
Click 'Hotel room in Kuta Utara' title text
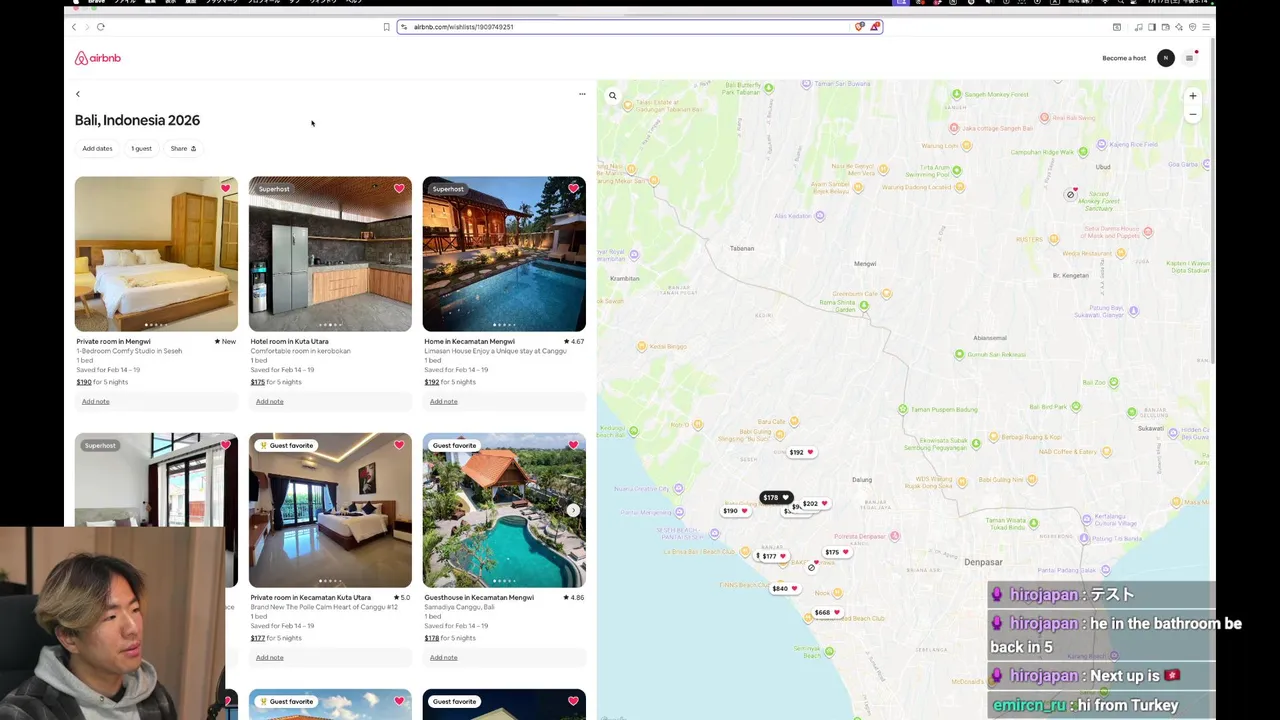click(x=290, y=341)
